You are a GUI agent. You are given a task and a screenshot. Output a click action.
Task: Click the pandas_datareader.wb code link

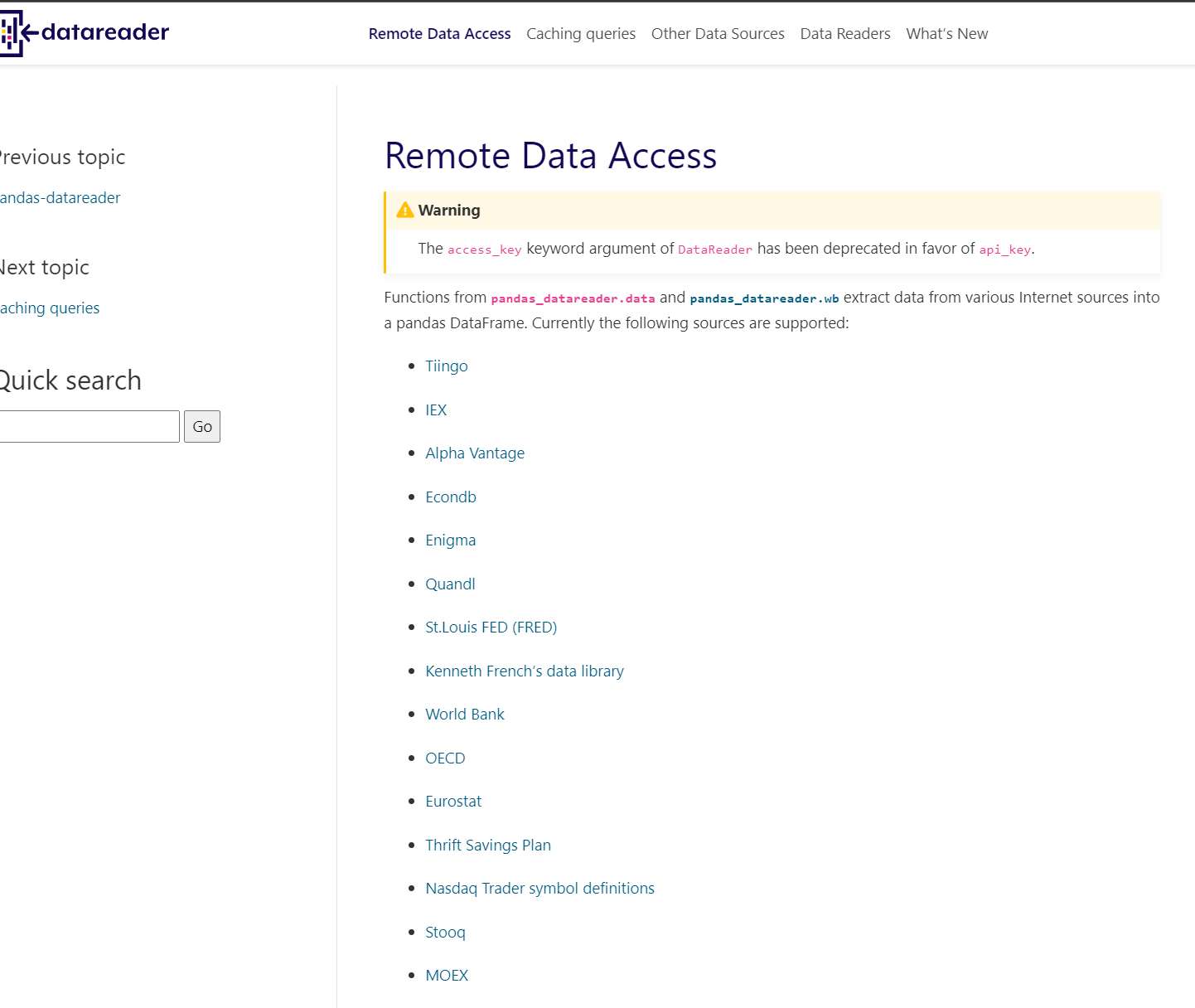point(764,298)
